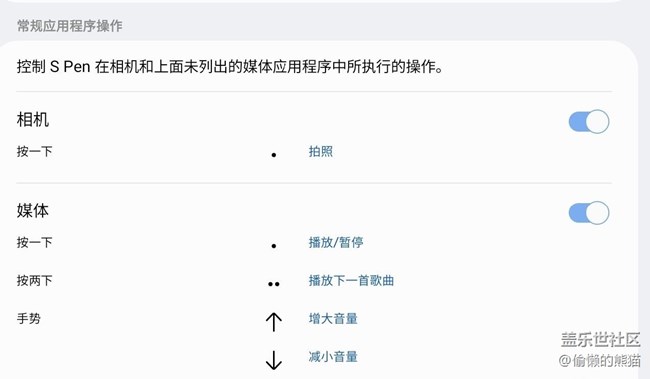Click the single dot icon beside 播放/暂停
This screenshot has width=650, height=379.
pos(274,246)
